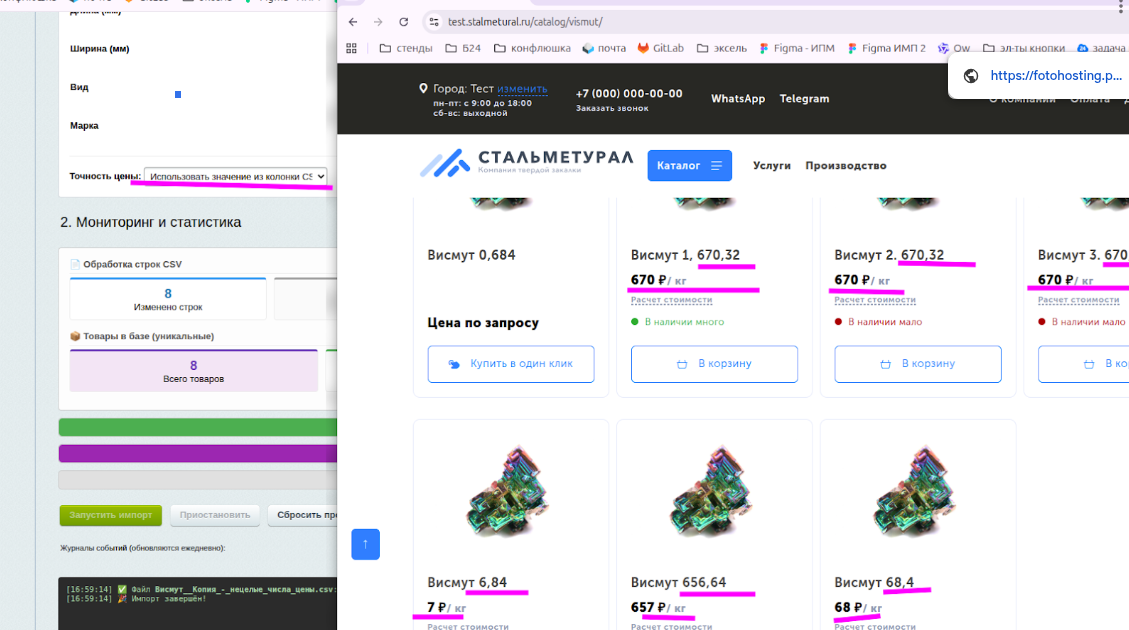Open the Услуги menu item
The height and width of the screenshot is (630, 1129).
point(772,166)
